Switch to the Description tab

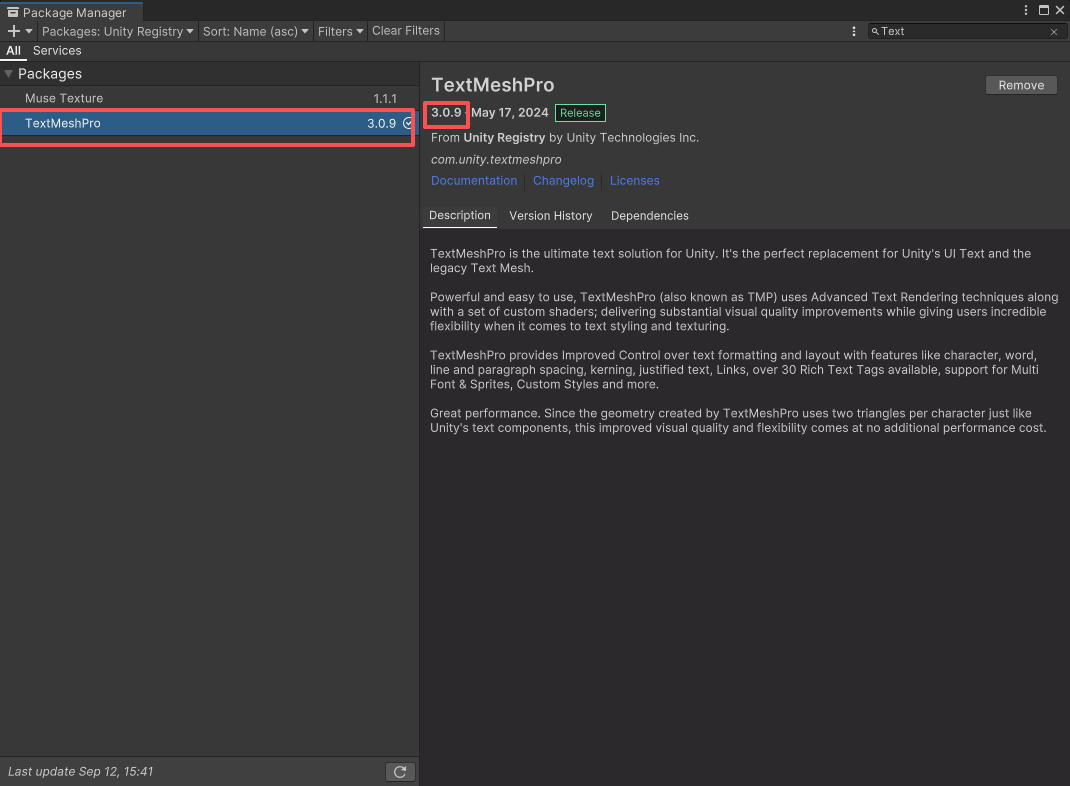(x=460, y=216)
